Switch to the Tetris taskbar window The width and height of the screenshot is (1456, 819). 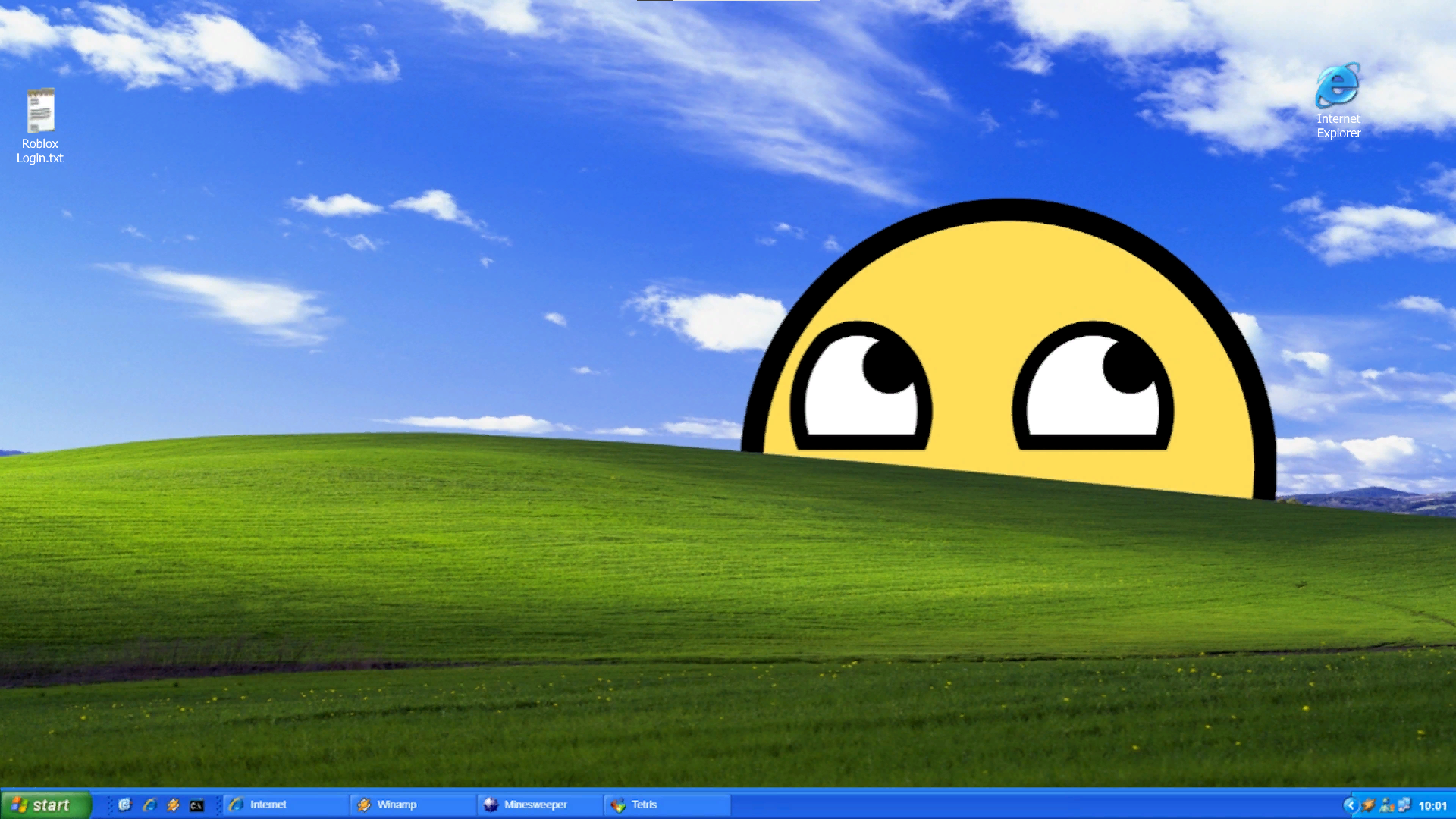669,805
